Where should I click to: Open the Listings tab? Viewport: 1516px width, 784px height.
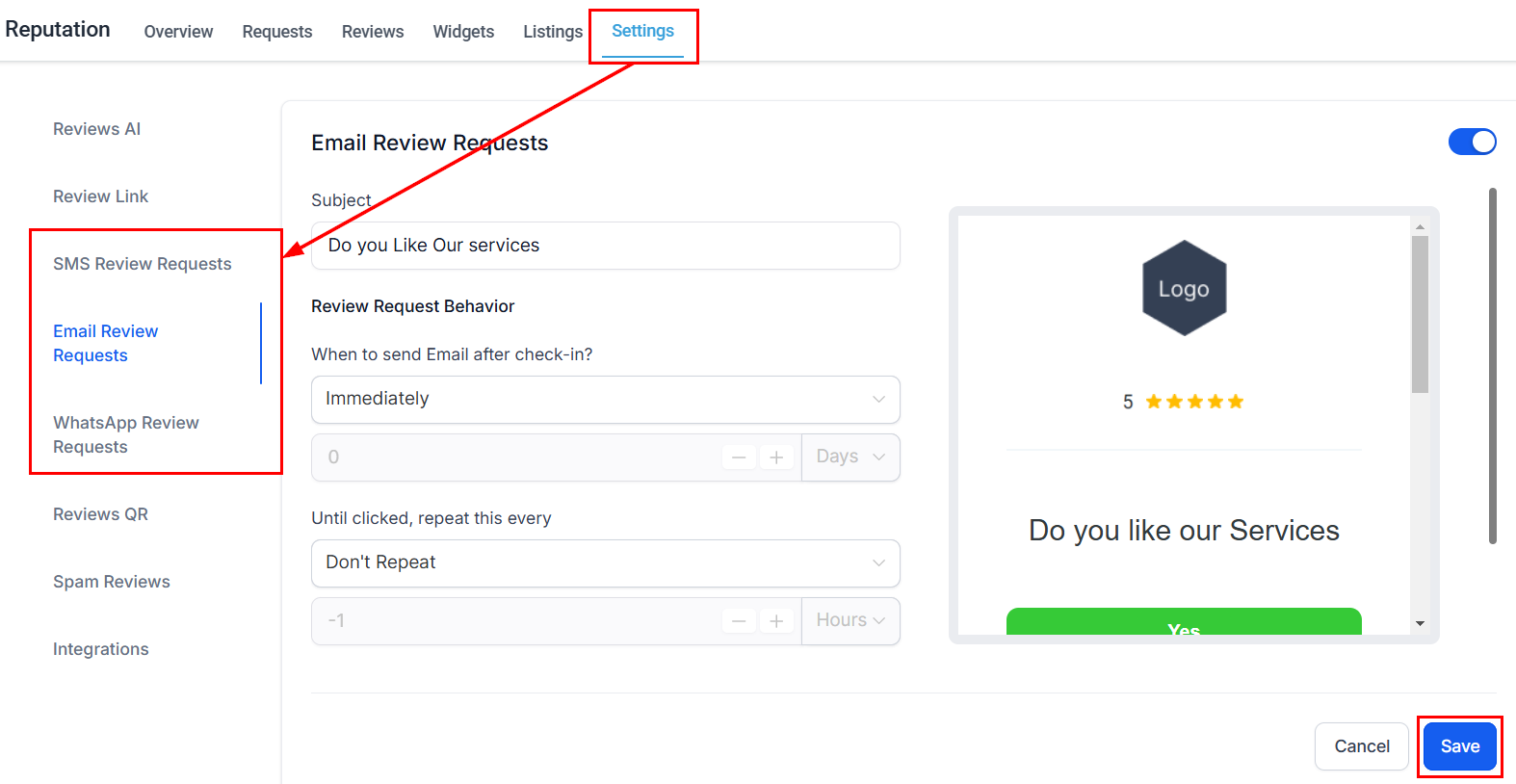coord(553,32)
